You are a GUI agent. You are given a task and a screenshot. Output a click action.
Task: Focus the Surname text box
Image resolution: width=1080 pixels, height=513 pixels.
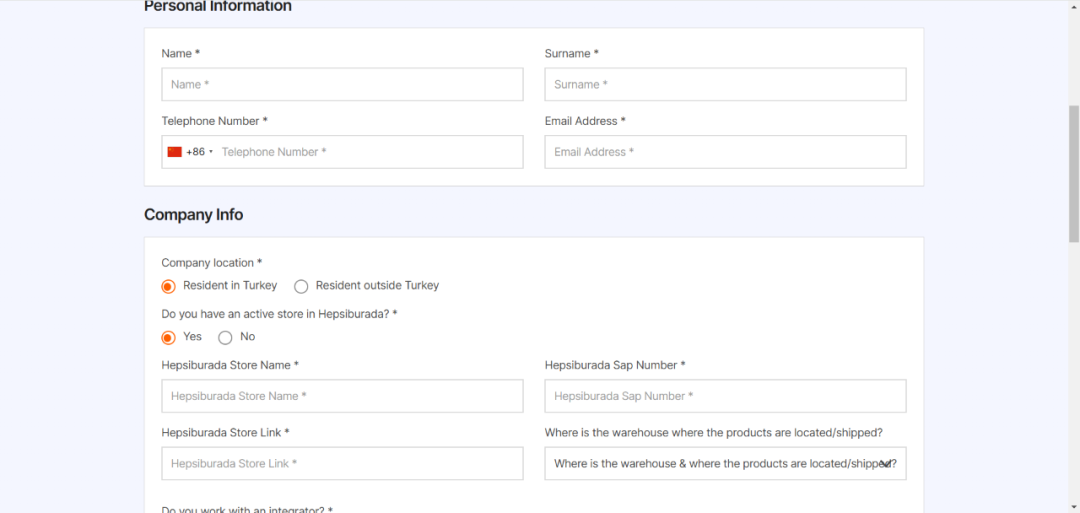click(x=725, y=85)
